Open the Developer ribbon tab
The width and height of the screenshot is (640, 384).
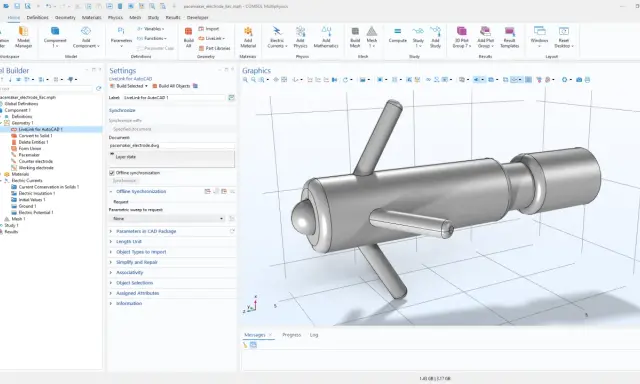tap(198, 18)
